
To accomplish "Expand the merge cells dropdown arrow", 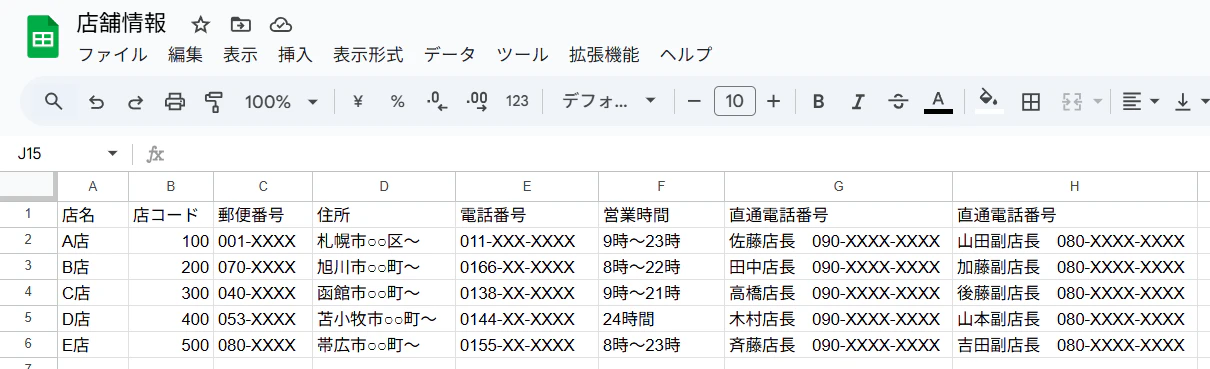I will click(1098, 102).
